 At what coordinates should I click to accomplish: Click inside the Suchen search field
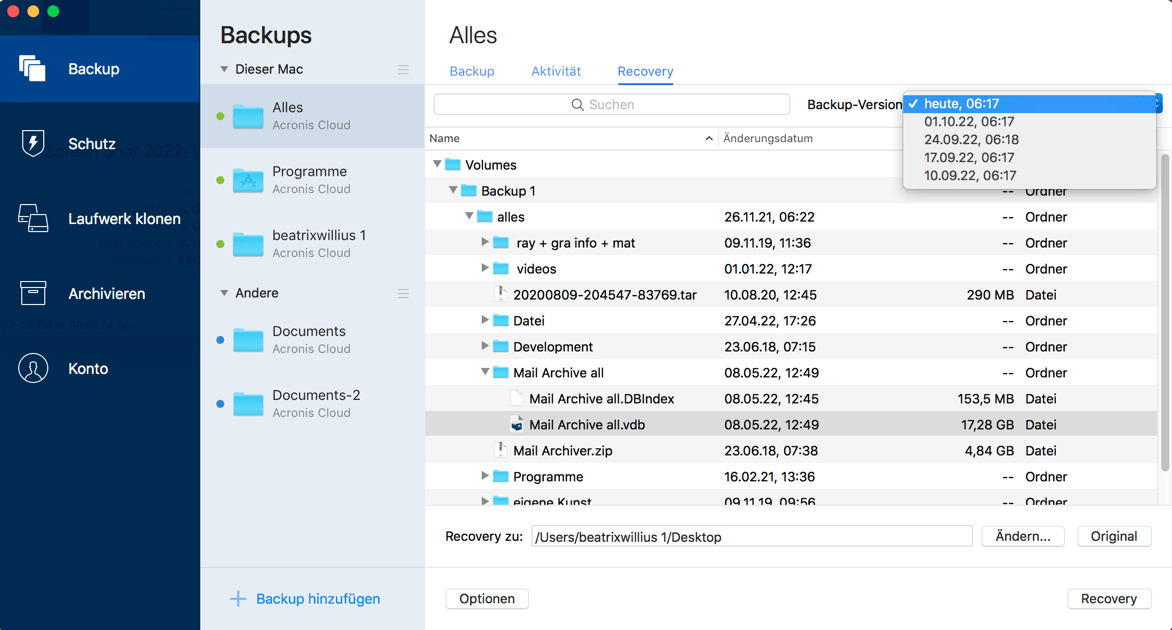click(x=610, y=103)
